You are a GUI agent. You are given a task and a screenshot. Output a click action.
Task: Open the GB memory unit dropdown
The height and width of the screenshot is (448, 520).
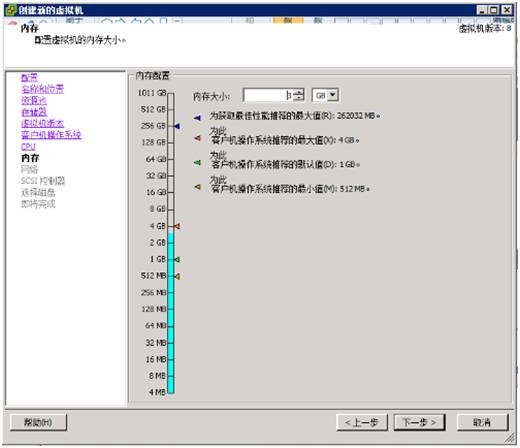click(x=325, y=95)
